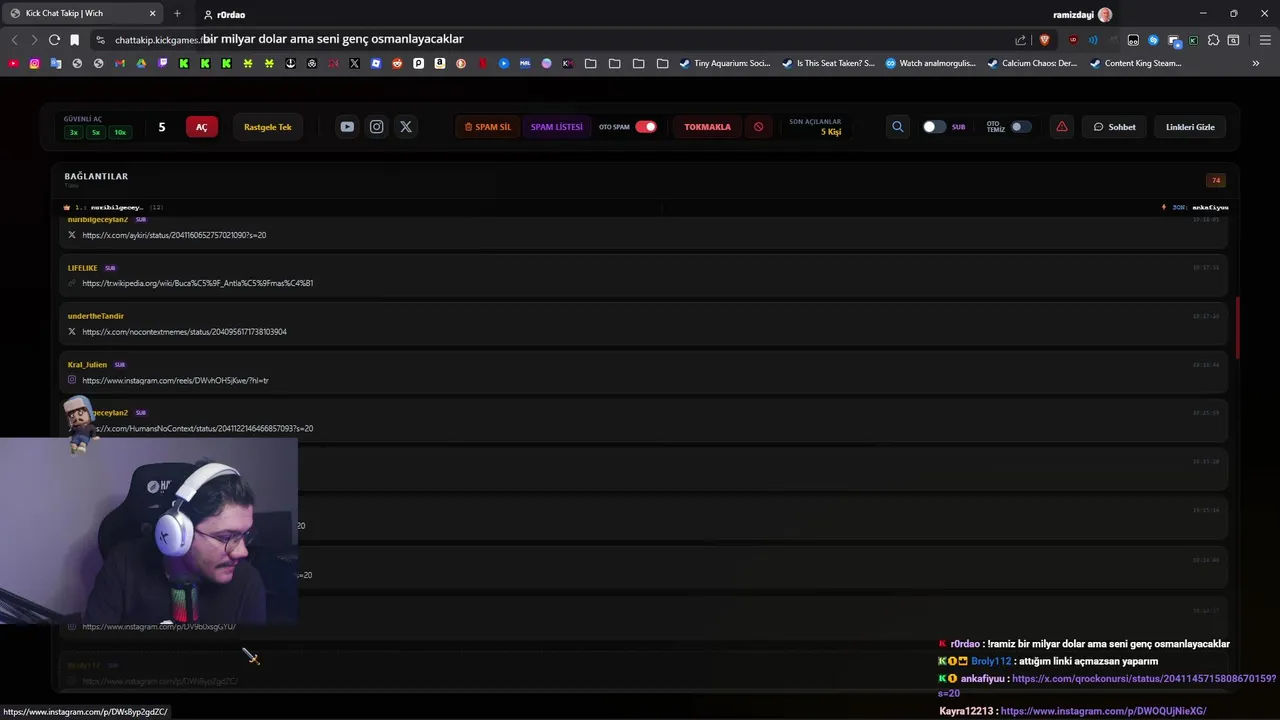The height and width of the screenshot is (720, 1280).
Task: Click the search magnifier icon
Action: (897, 127)
